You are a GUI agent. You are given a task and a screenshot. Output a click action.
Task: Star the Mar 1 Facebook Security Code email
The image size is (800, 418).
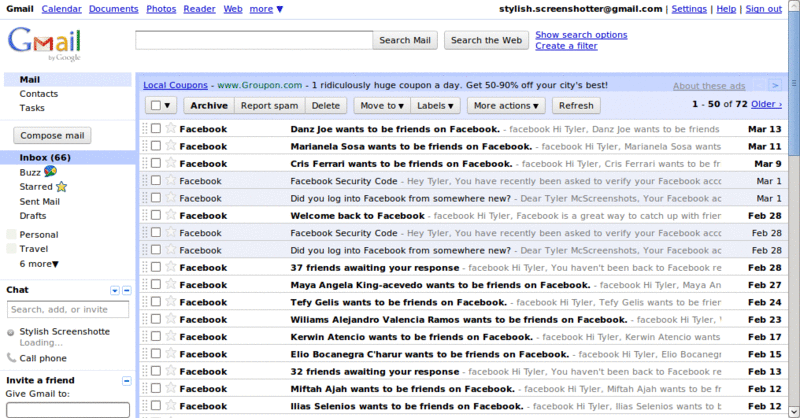pos(171,180)
